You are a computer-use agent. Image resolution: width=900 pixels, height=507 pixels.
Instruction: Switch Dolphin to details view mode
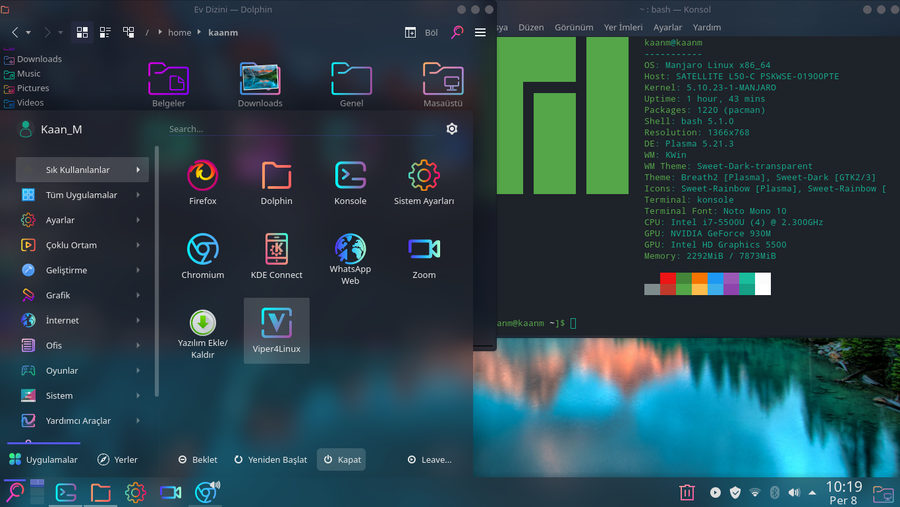pyautogui.click(x=128, y=32)
